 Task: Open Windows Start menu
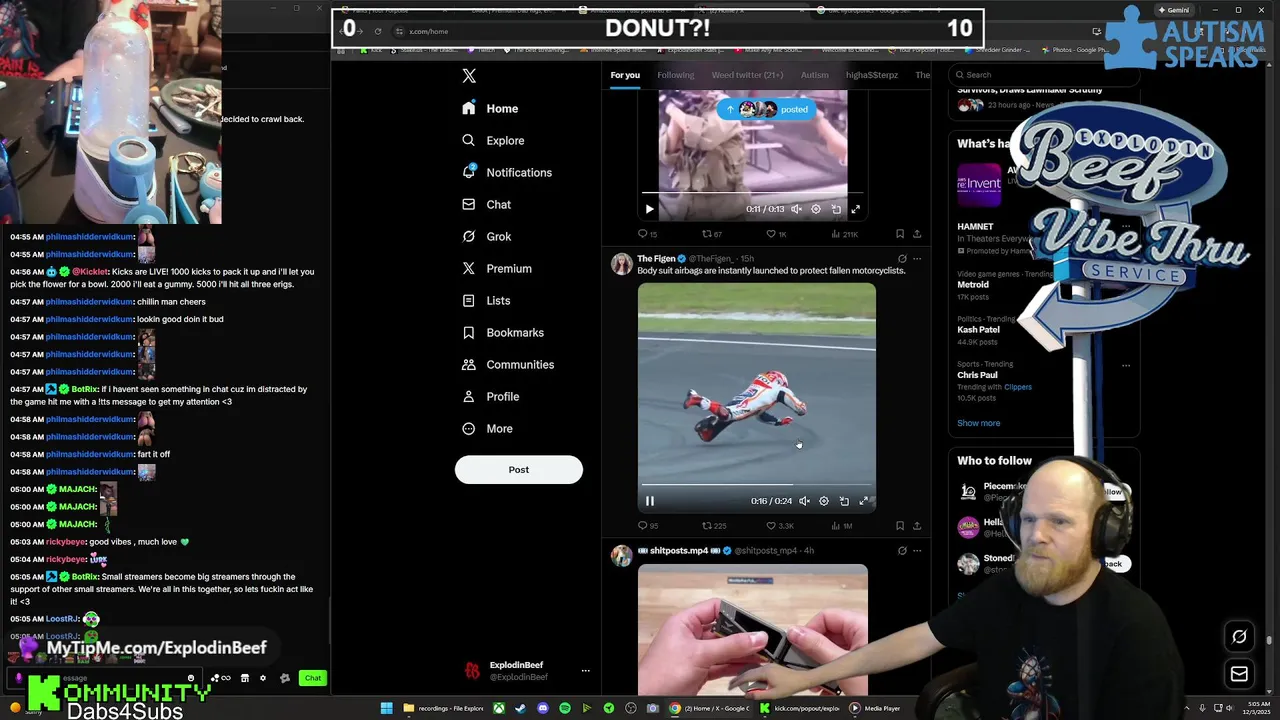(x=386, y=708)
